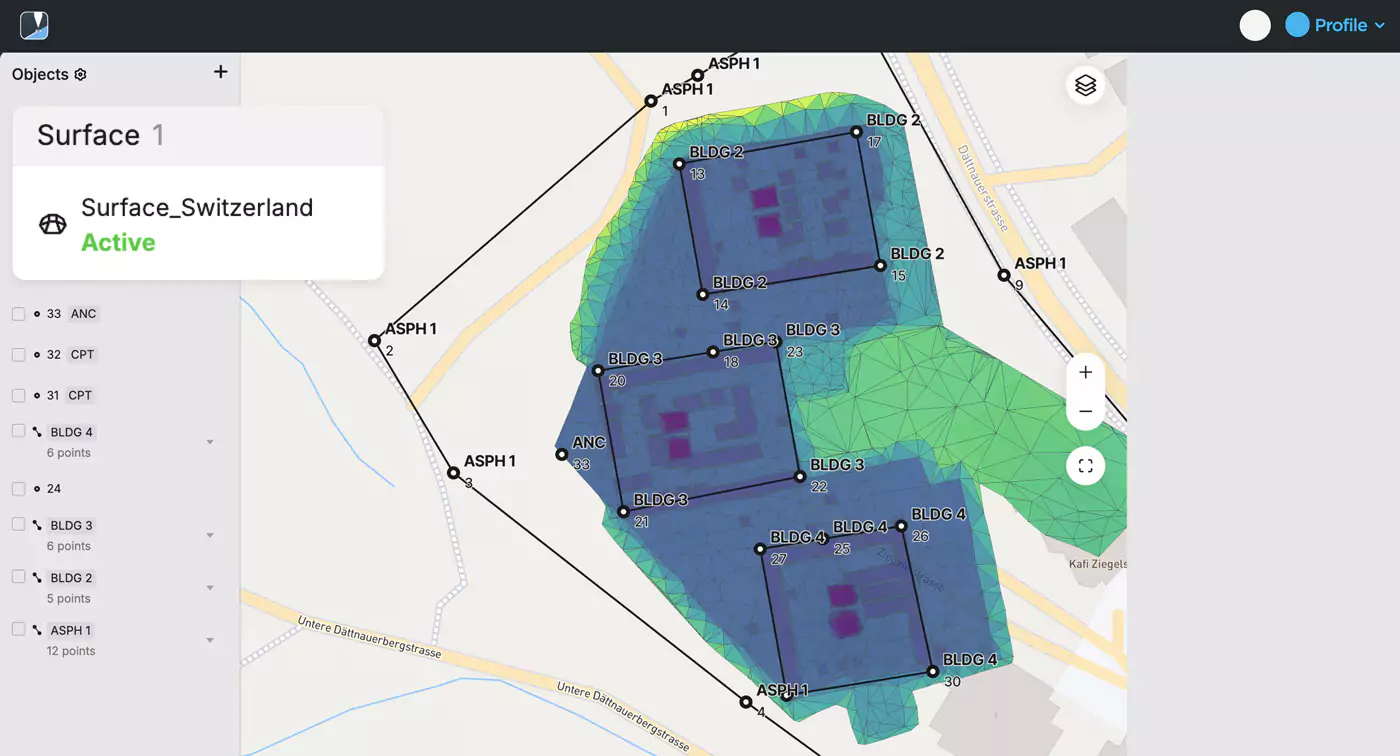Click the '12 points' text under ASPH 1
1400x756 pixels.
[x=71, y=651]
